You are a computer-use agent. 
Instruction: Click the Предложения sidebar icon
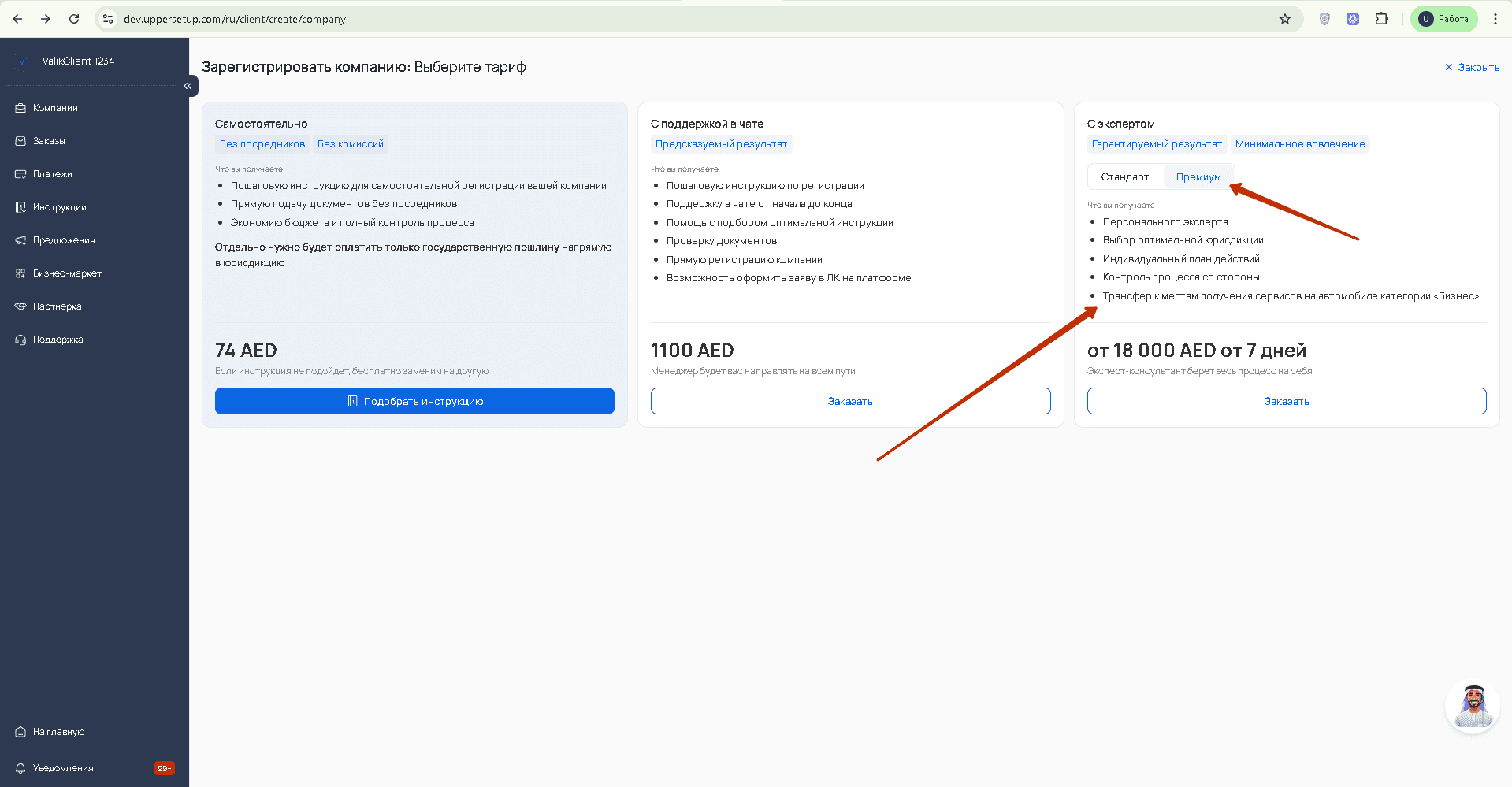click(x=20, y=240)
